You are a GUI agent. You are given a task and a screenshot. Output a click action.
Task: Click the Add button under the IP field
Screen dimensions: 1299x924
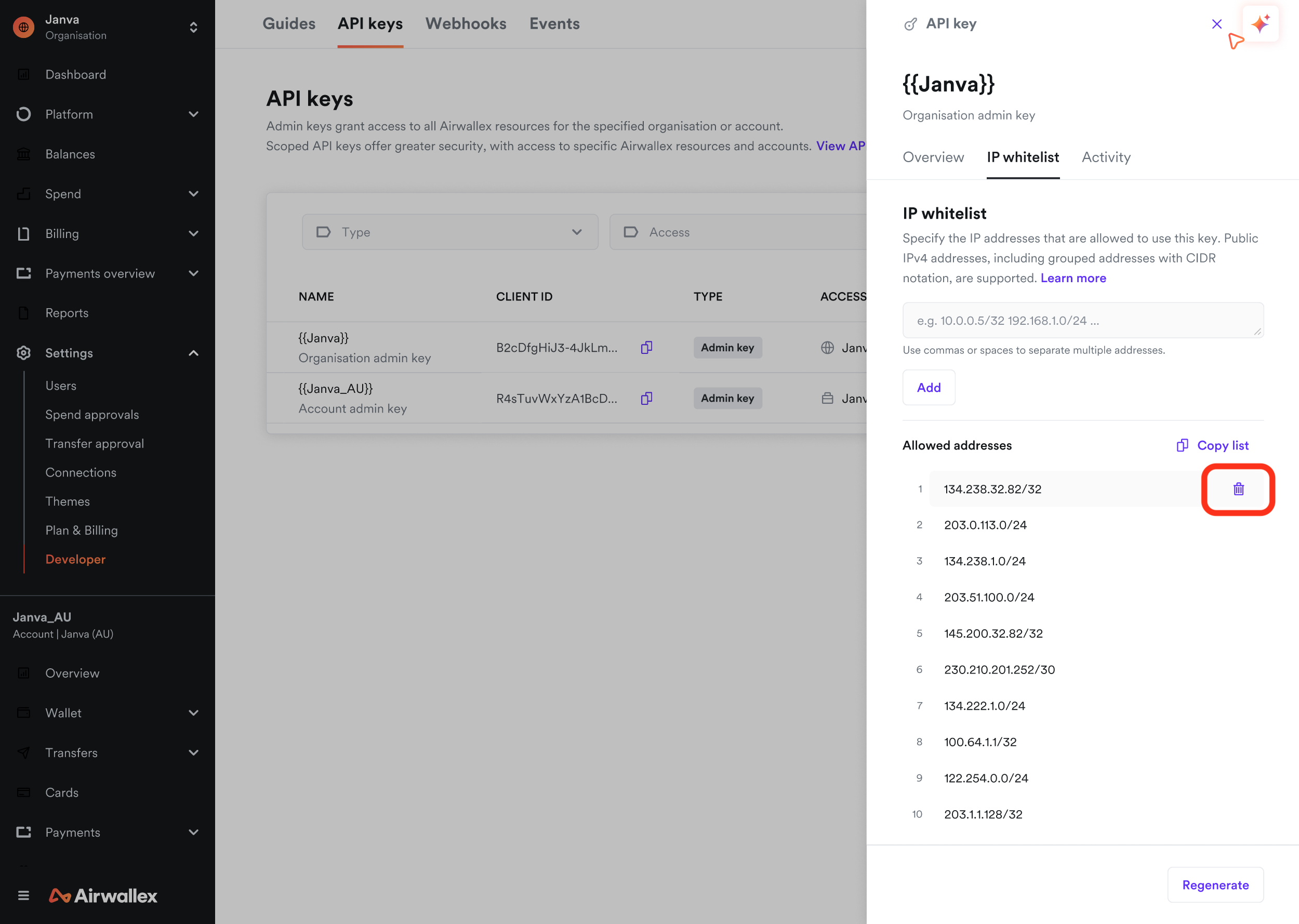(928, 388)
